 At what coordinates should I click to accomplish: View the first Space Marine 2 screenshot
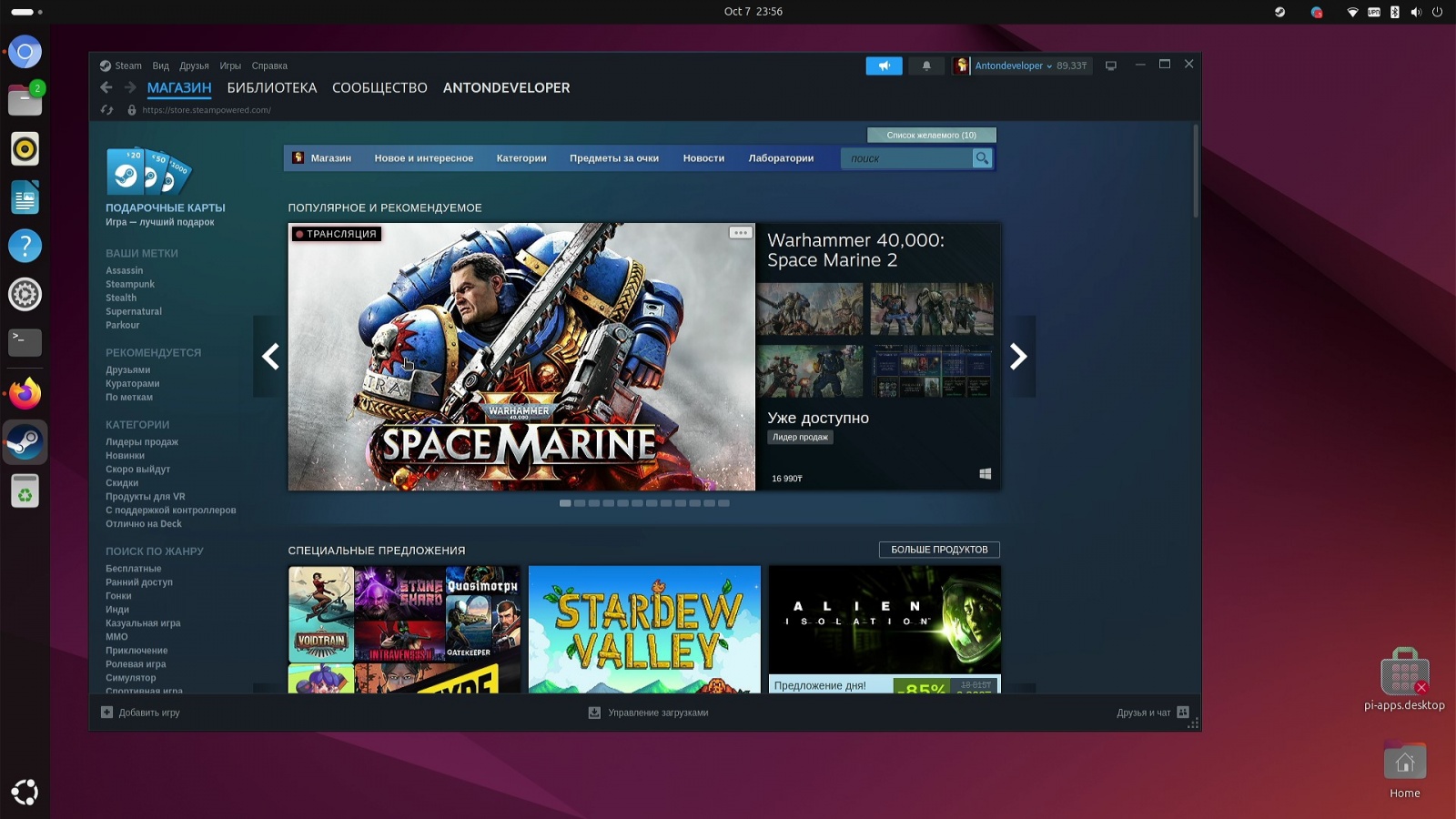click(x=810, y=308)
